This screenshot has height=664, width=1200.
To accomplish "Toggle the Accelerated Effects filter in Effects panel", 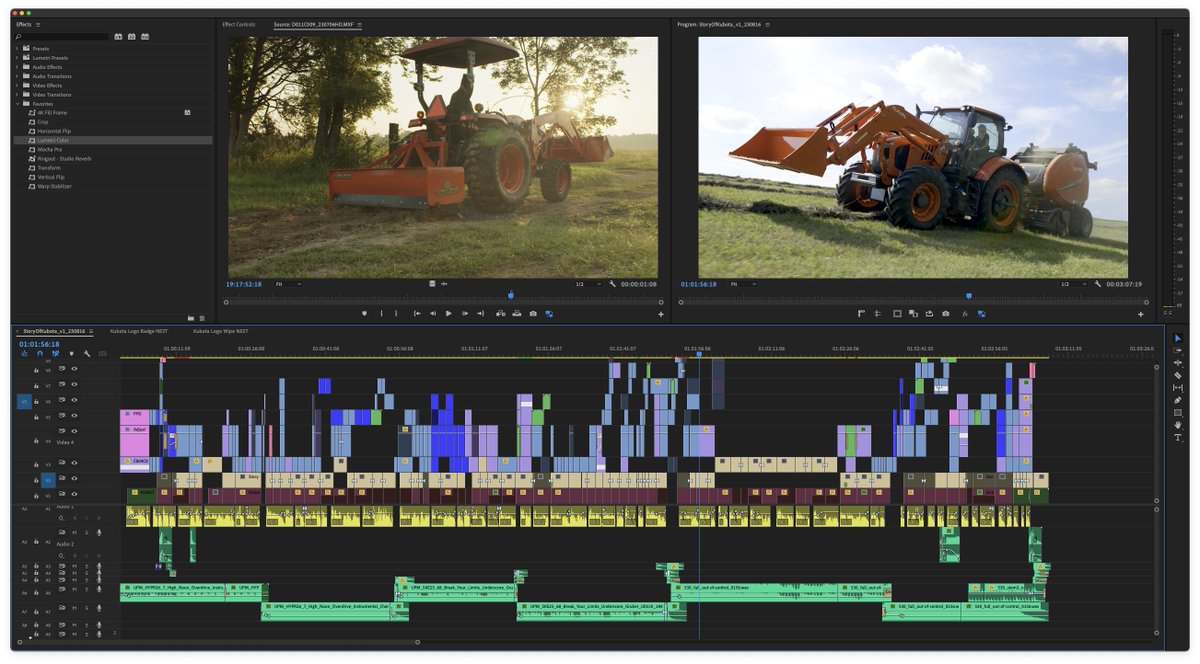I will pyautogui.click(x=118, y=36).
